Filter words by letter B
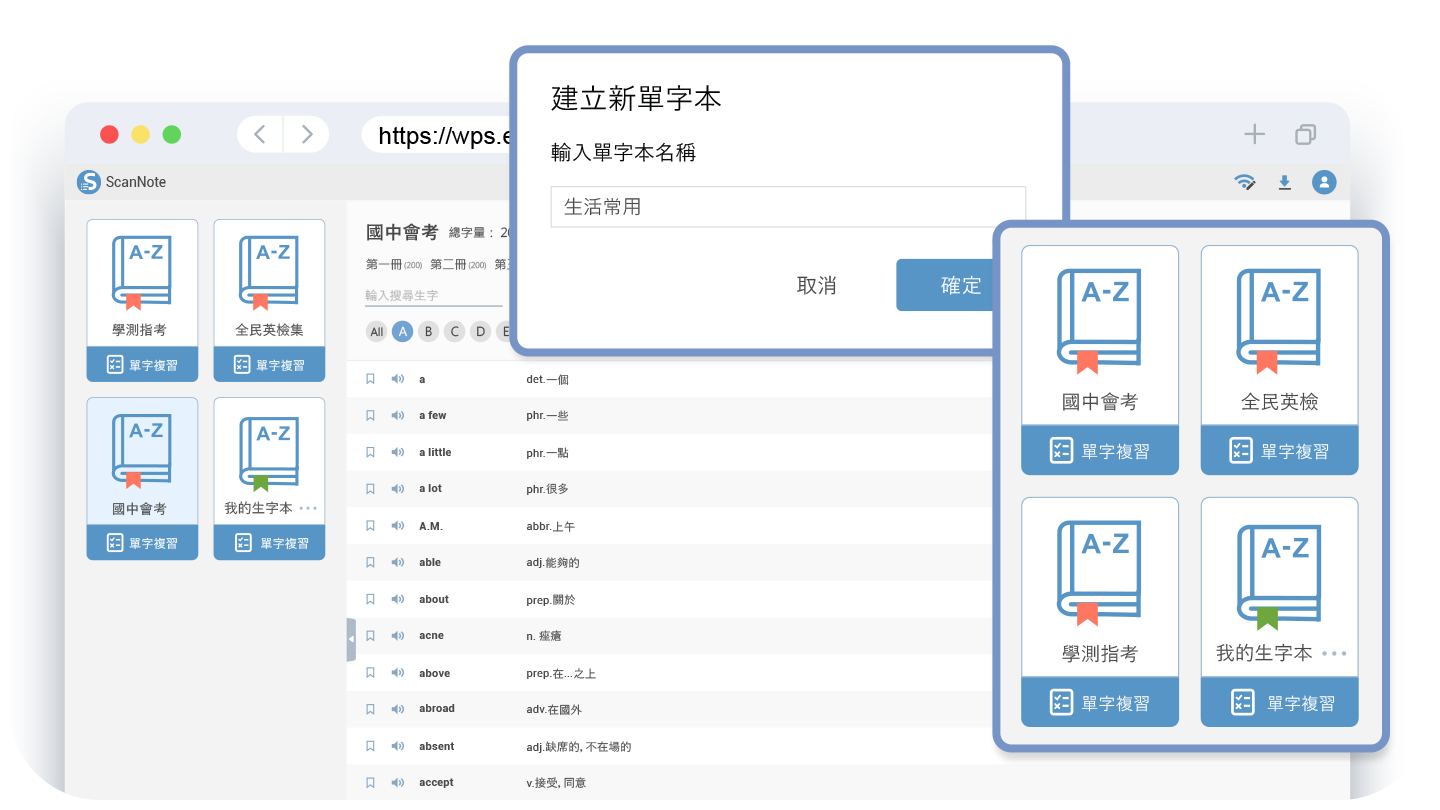The height and width of the screenshot is (810, 1440). pos(428,332)
